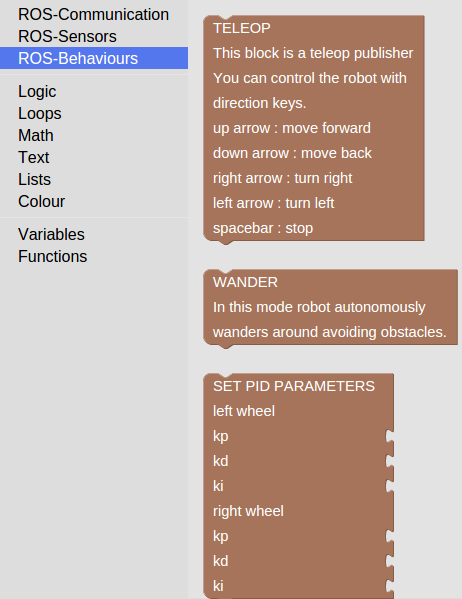This screenshot has width=462, height=599.
Task: Select the Text category
Action: [x=34, y=157]
